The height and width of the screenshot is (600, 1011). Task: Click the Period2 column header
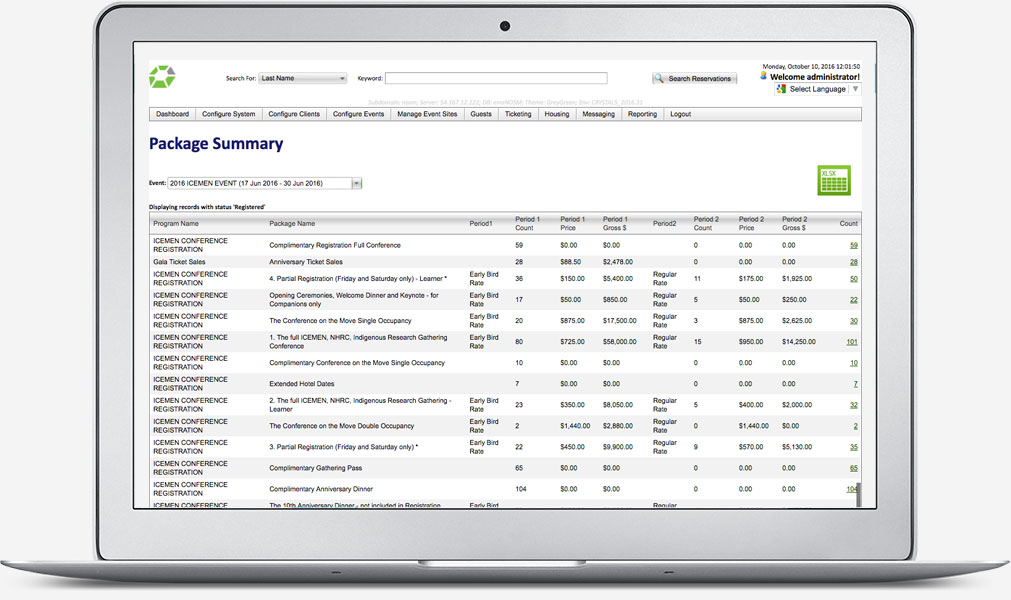[x=664, y=224]
